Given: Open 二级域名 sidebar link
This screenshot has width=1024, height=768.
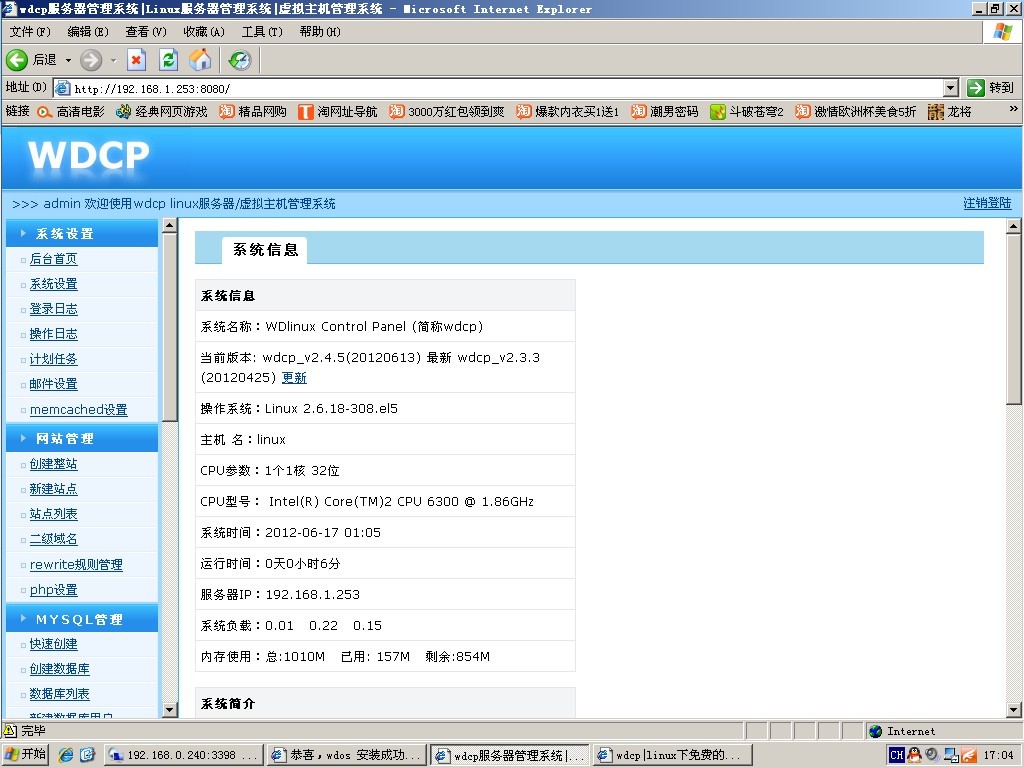Looking at the screenshot, I should 54,539.
